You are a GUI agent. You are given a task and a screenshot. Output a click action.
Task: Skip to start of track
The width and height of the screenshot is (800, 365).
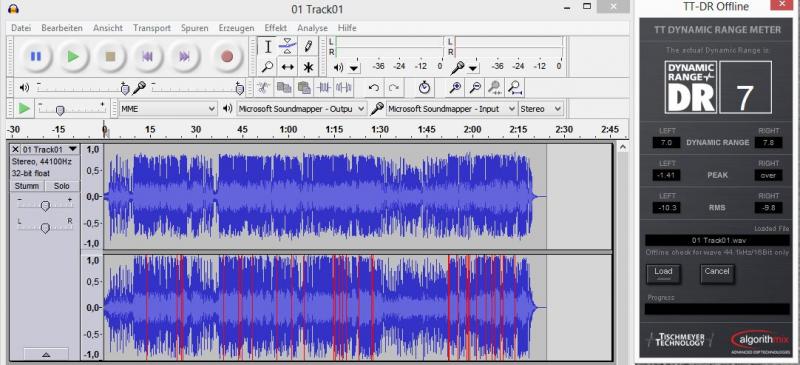(x=147, y=57)
